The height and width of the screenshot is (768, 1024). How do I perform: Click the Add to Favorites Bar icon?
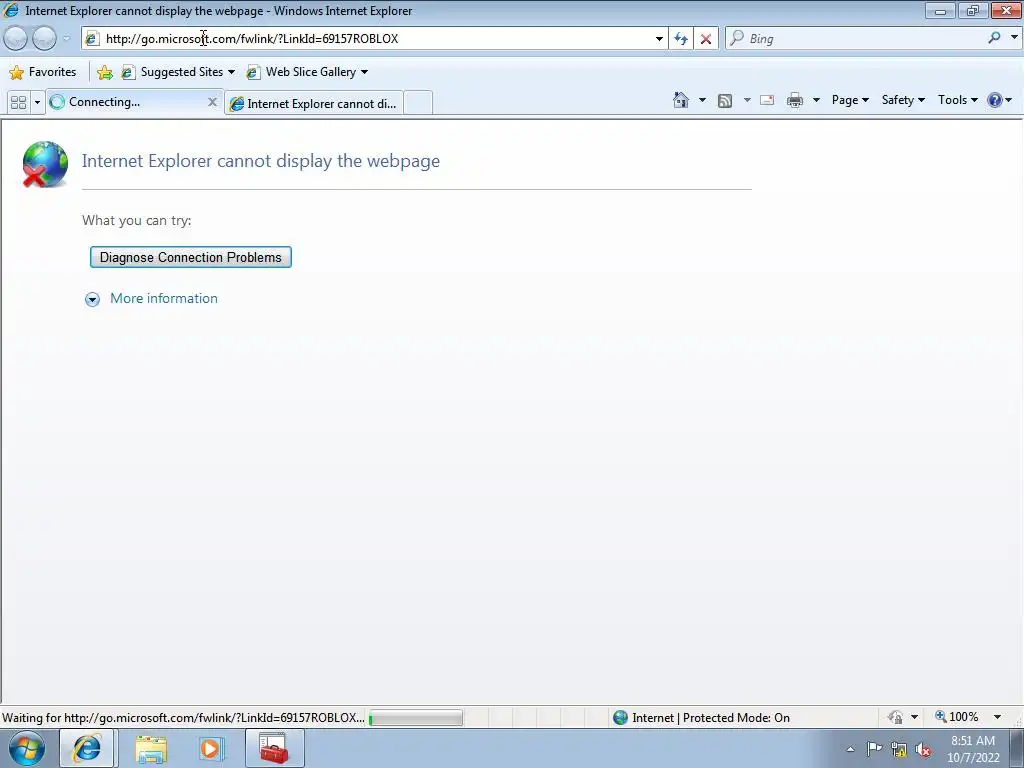(104, 72)
